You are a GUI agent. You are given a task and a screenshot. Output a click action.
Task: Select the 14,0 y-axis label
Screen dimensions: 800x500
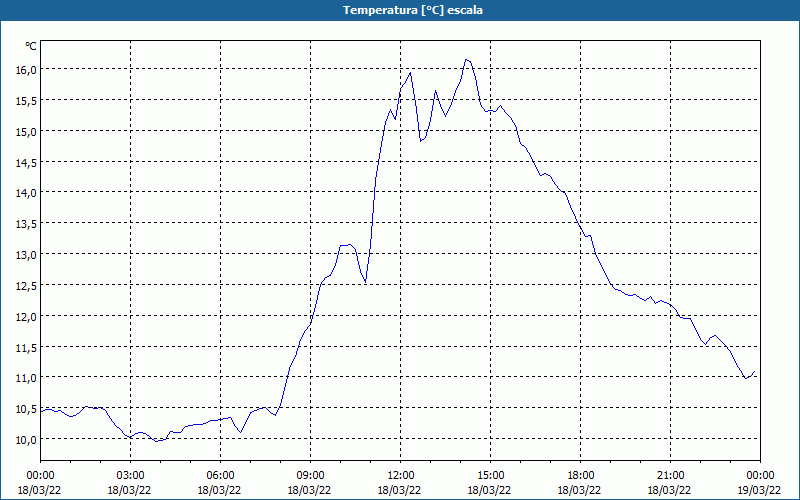pyautogui.click(x=26, y=193)
